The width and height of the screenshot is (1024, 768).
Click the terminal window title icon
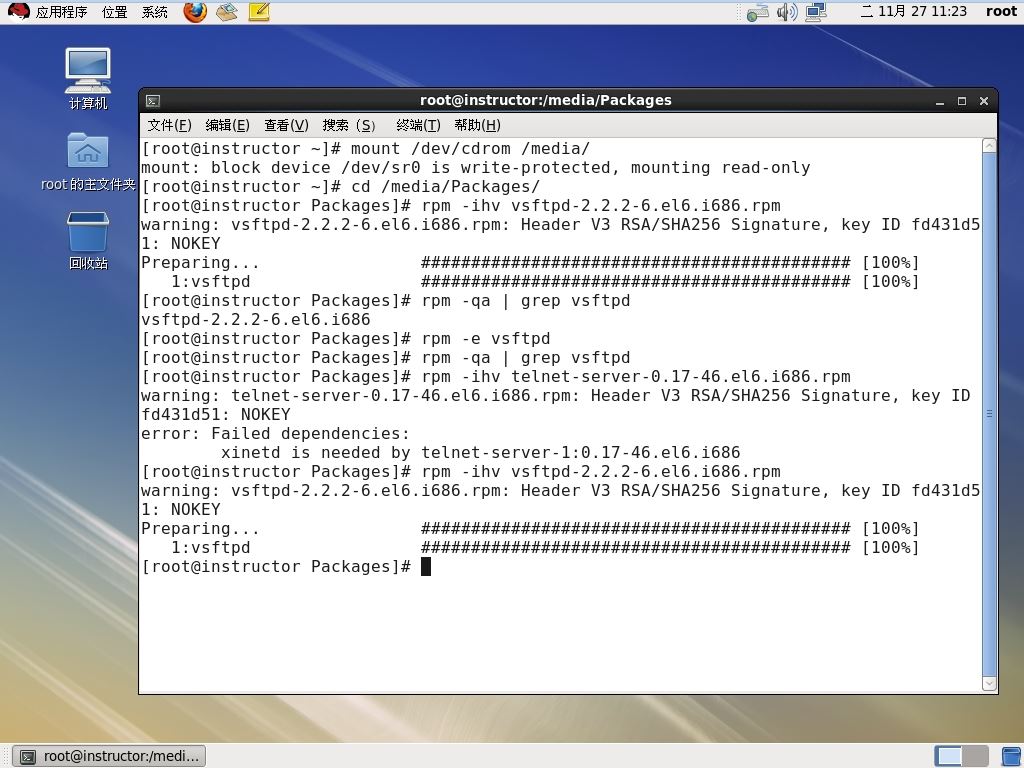click(x=153, y=101)
